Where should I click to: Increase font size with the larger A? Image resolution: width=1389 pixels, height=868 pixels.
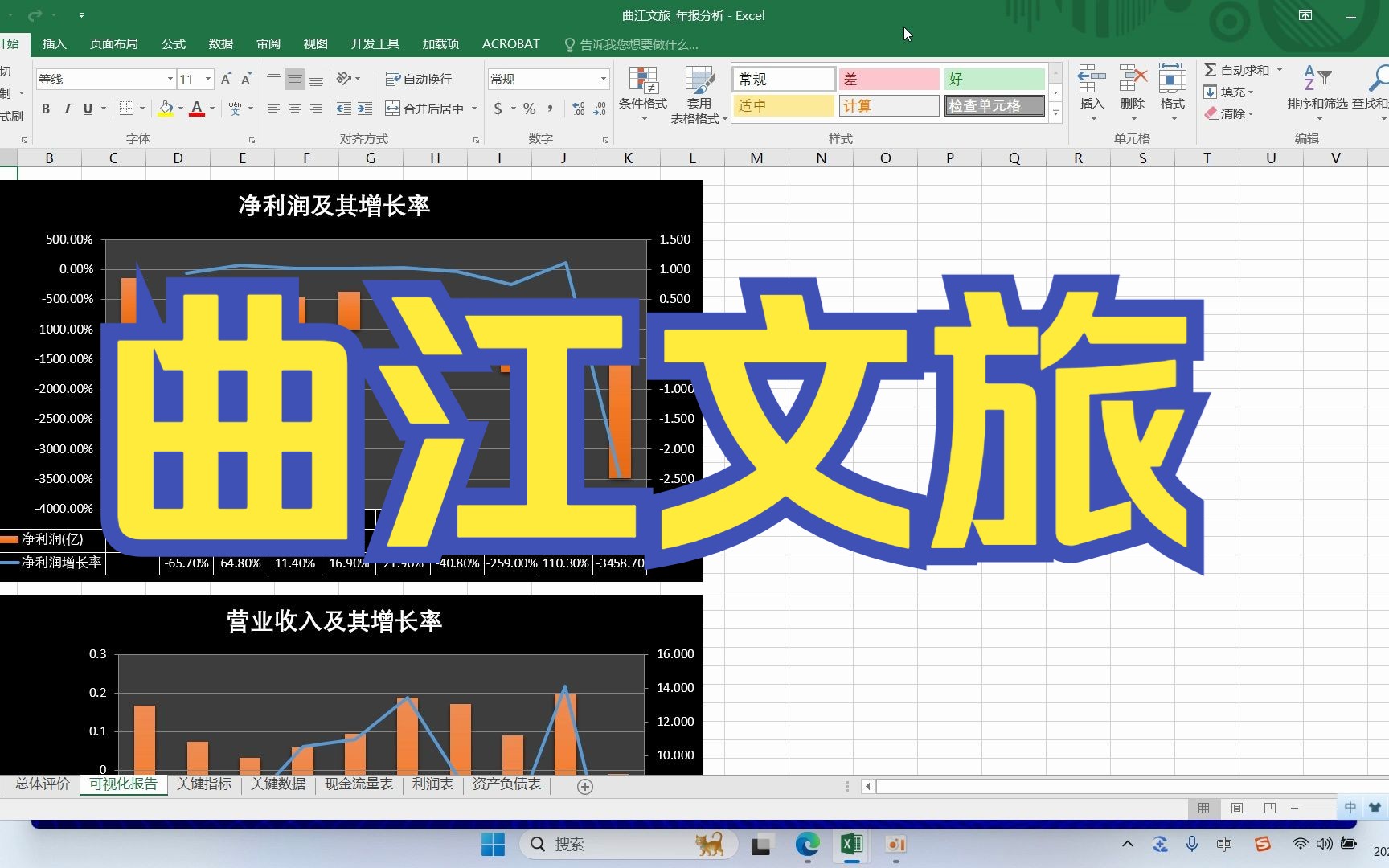click(x=226, y=79)
